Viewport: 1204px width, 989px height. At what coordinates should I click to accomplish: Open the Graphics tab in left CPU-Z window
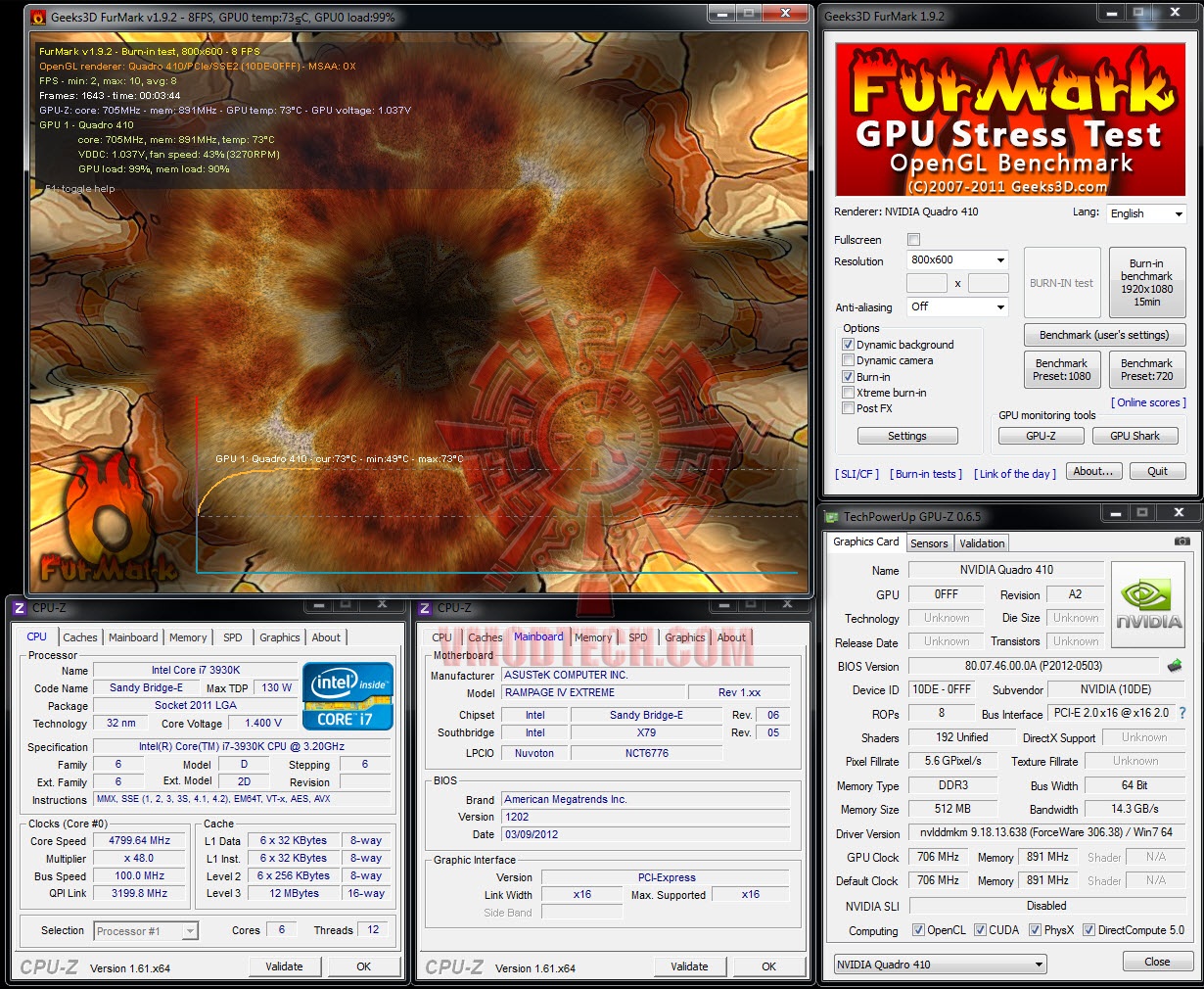coord(280,637)
